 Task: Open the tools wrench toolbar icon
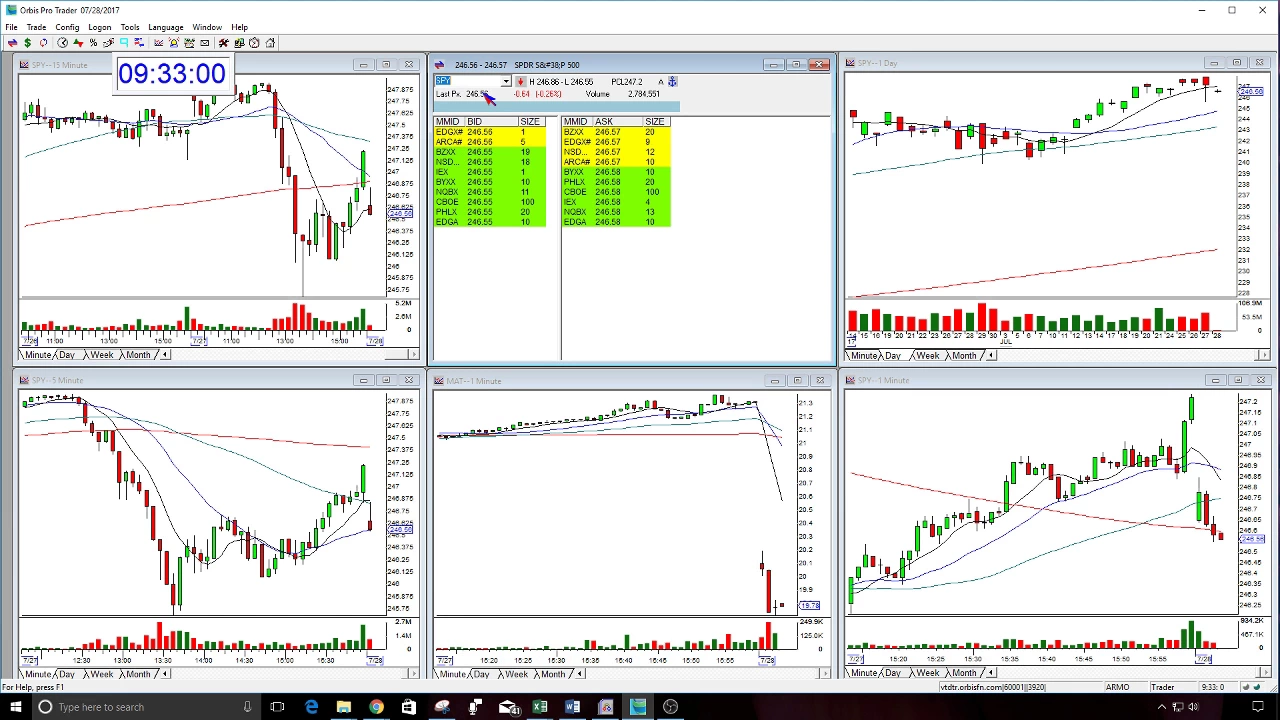pyautogui.click(x=224, y=42)
